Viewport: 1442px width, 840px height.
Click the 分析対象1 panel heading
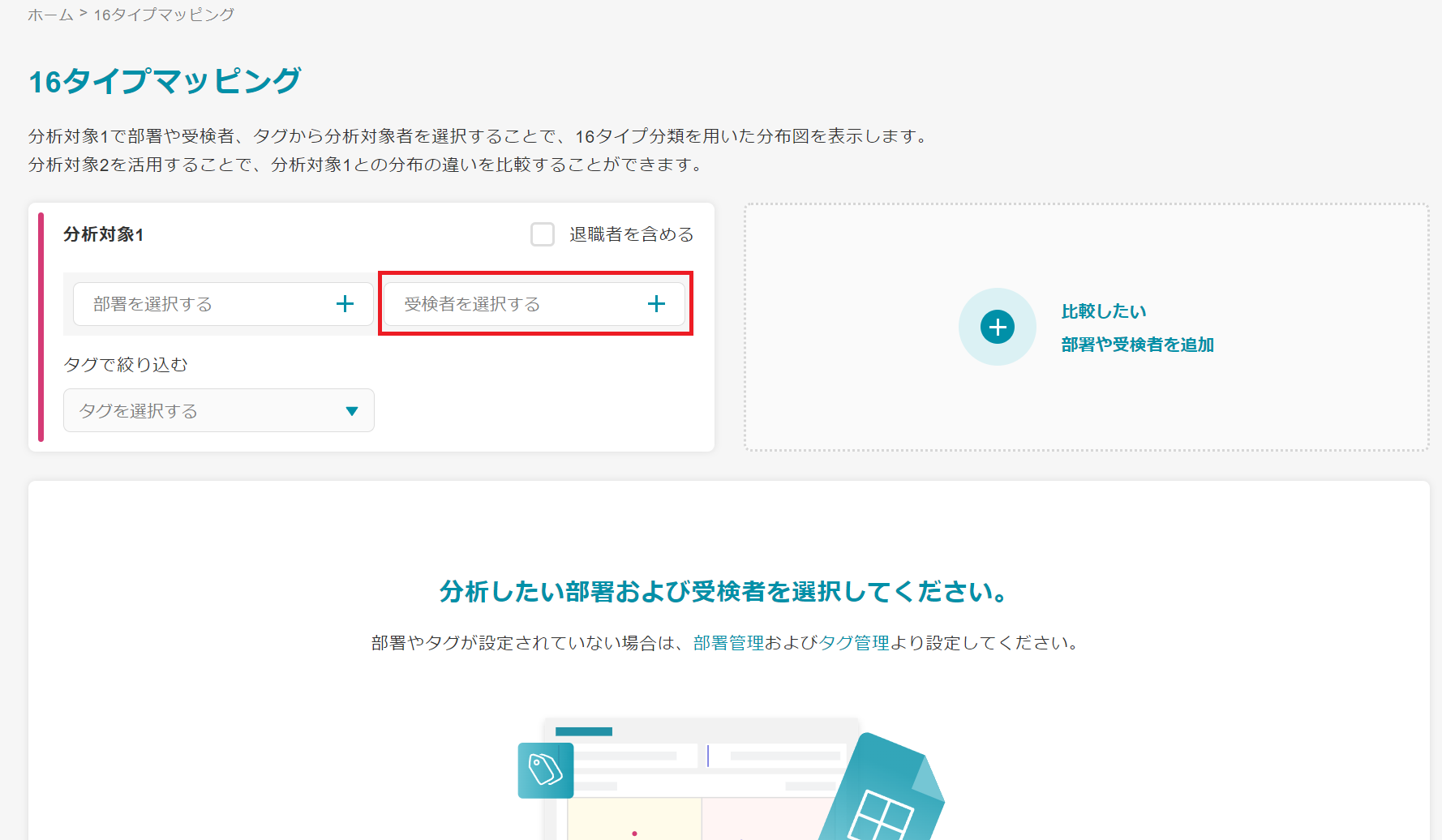click(x=104, y=234)
